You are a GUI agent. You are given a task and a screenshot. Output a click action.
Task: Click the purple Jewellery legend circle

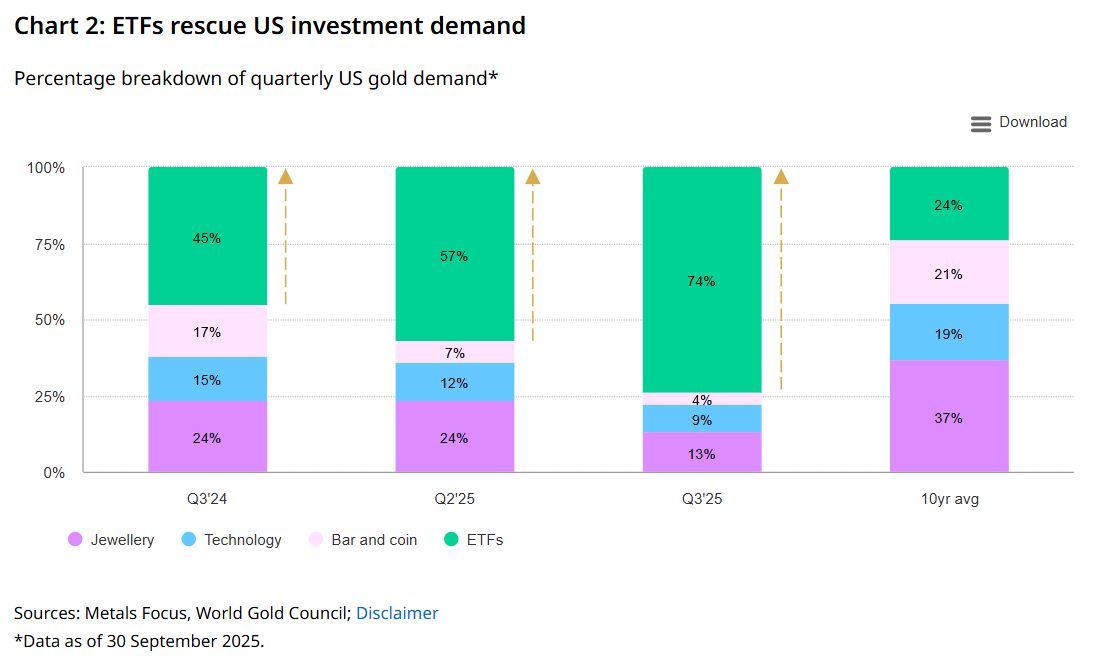pos(74,540)
